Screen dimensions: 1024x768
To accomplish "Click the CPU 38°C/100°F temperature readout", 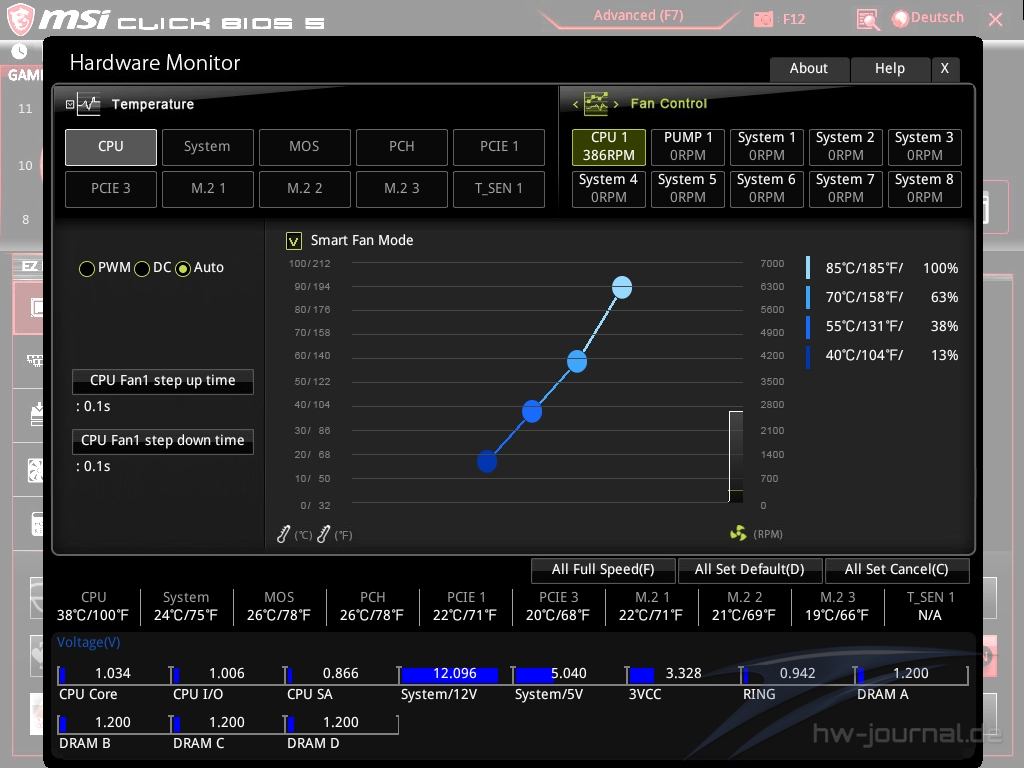I will [93, 607].
